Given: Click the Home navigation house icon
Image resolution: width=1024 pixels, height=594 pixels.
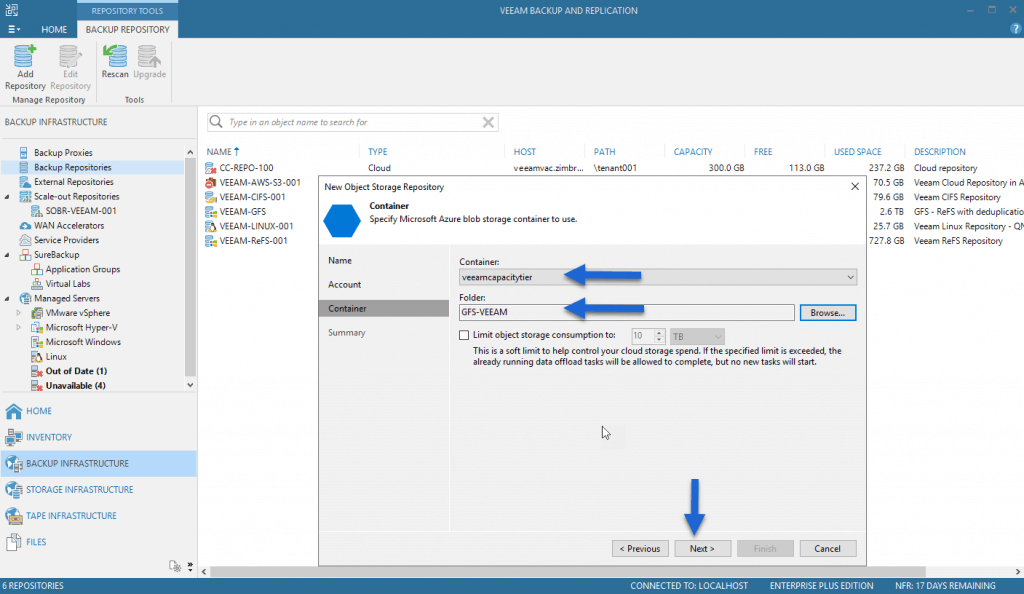Looking at the screenshot, I should pyautogui.click(x=14, y=411).
